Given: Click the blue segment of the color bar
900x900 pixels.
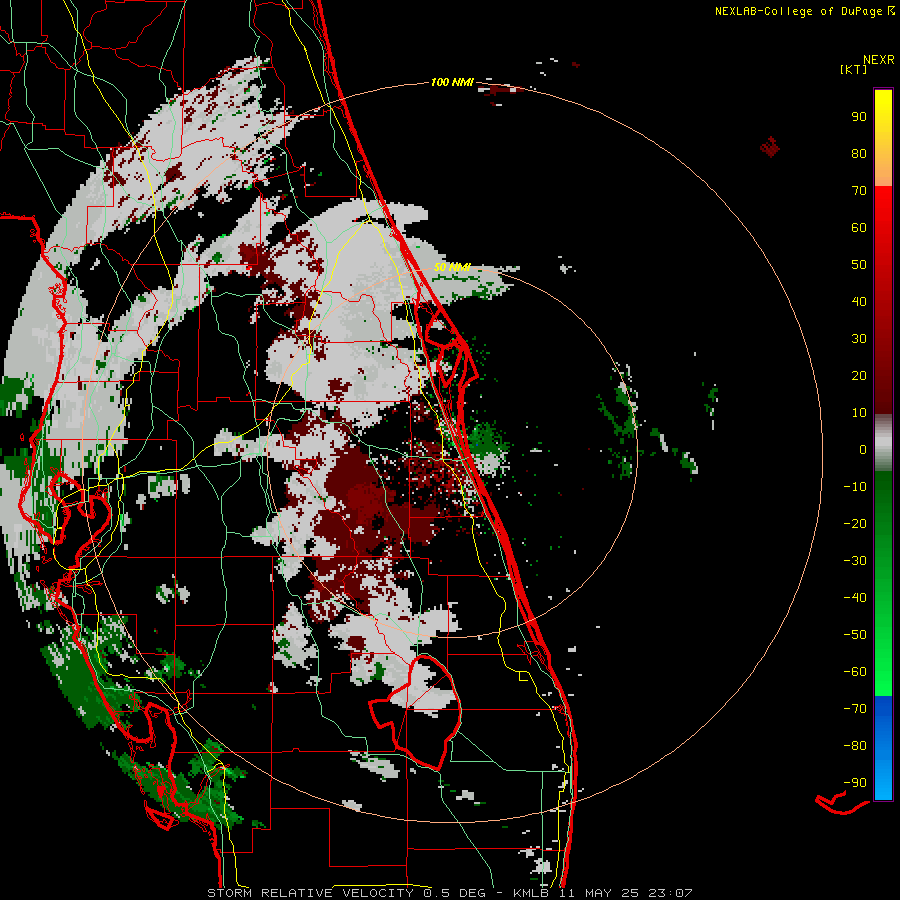Looking at the screenshot, I should tap(883, 747).
